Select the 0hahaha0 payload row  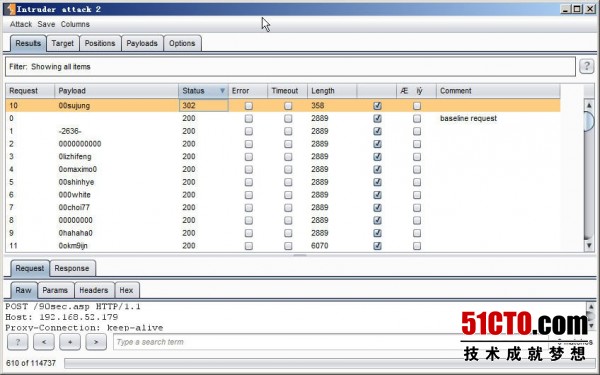(283, 233)
